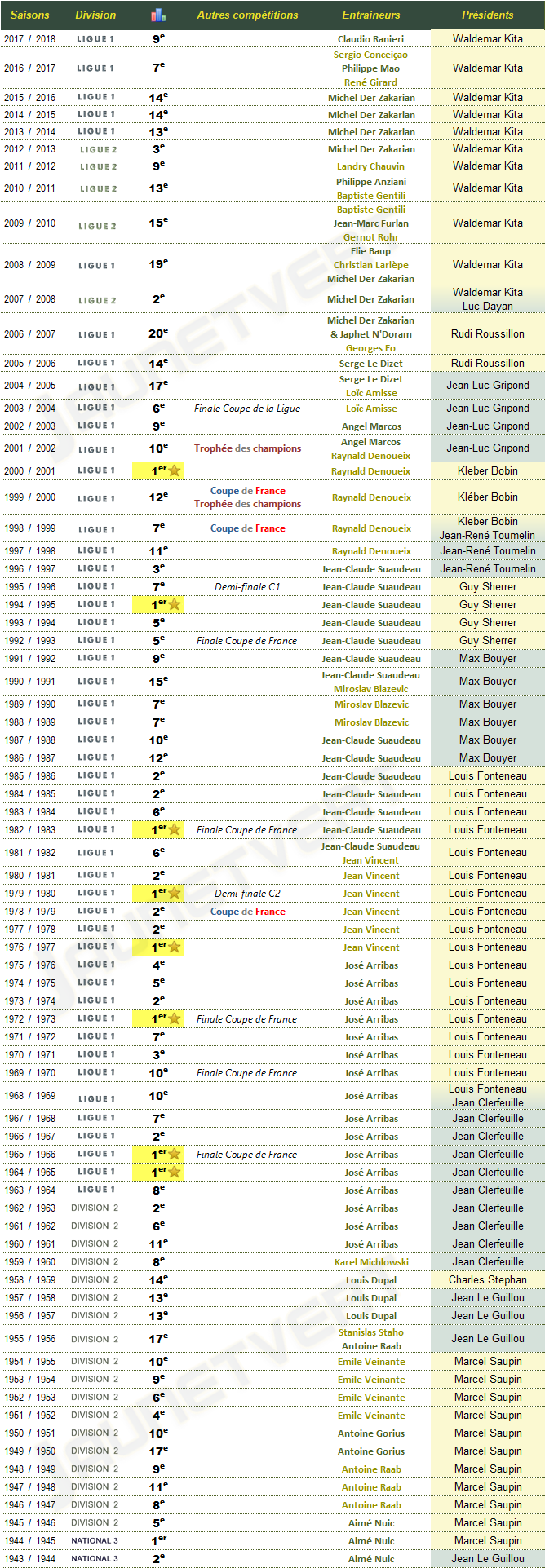Click the season cell 2012 / 2013
This screenshot has height=1568, width=545.
(x=30, y=149)
